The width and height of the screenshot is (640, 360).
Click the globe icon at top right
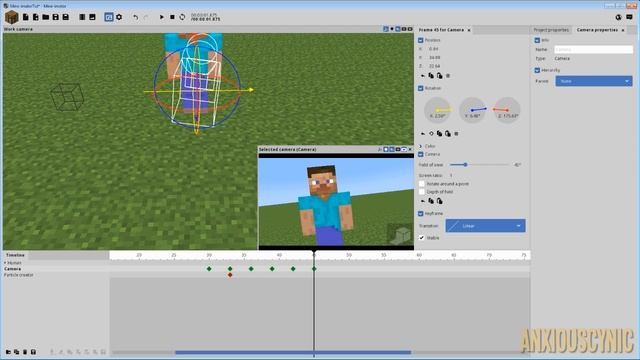pos(618,17)
